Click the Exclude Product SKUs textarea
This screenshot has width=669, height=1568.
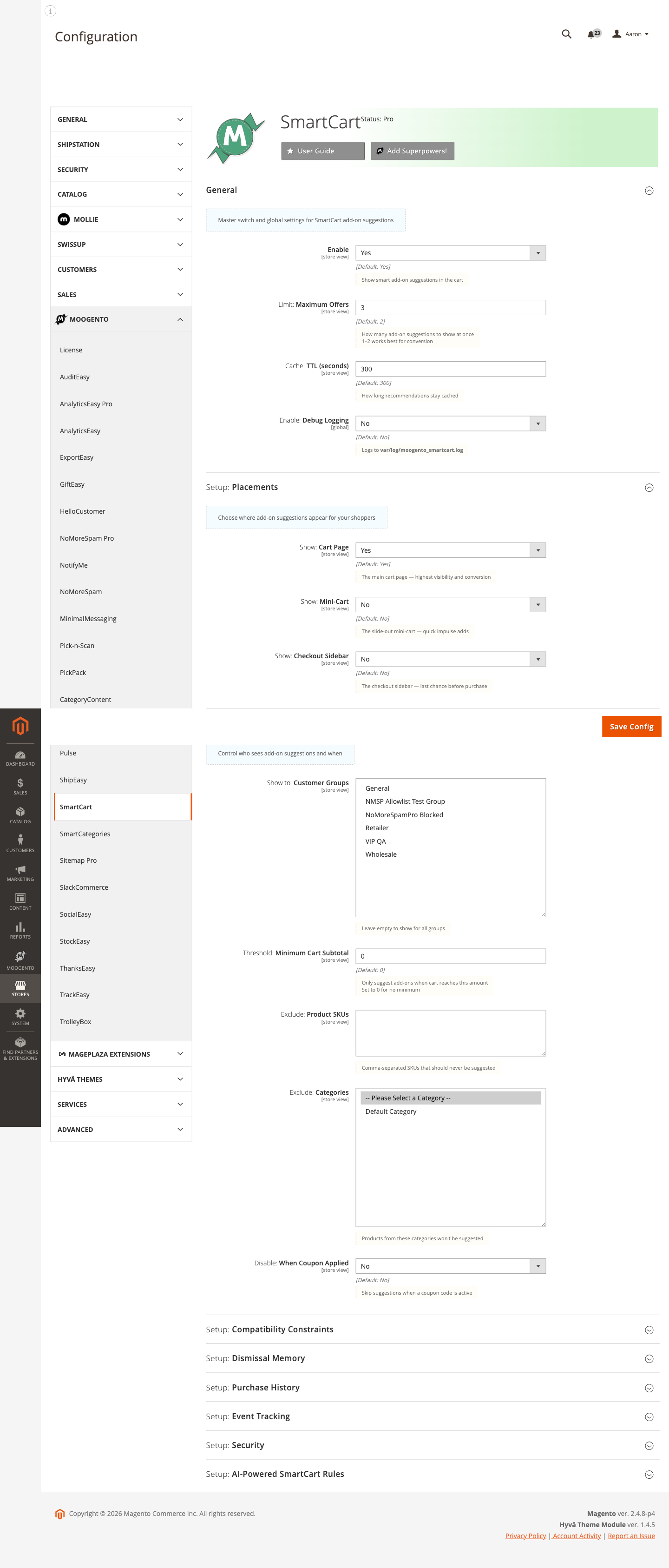click(451, 1033)
